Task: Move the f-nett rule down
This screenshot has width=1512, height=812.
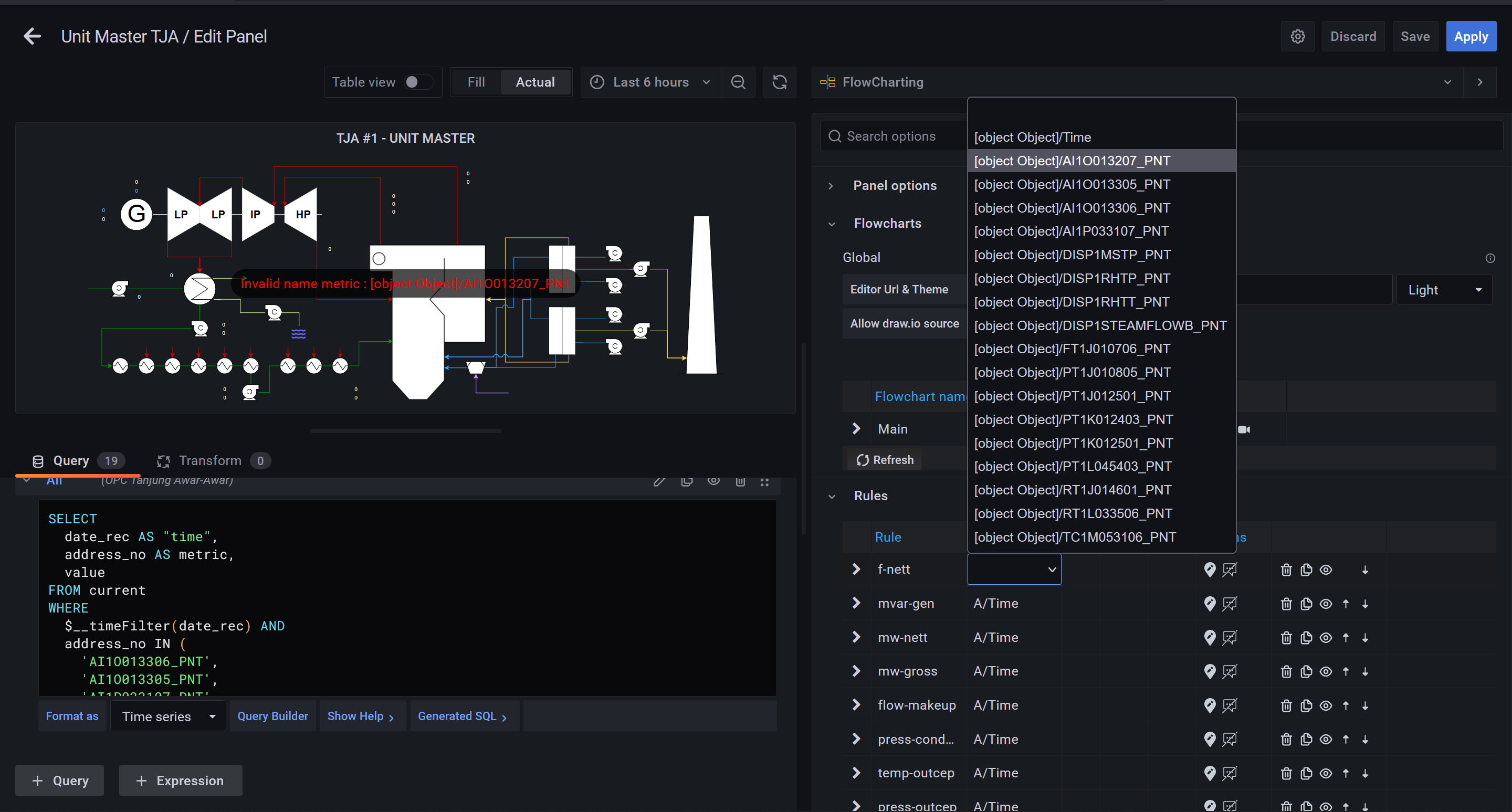Action: coord(1365,570)
